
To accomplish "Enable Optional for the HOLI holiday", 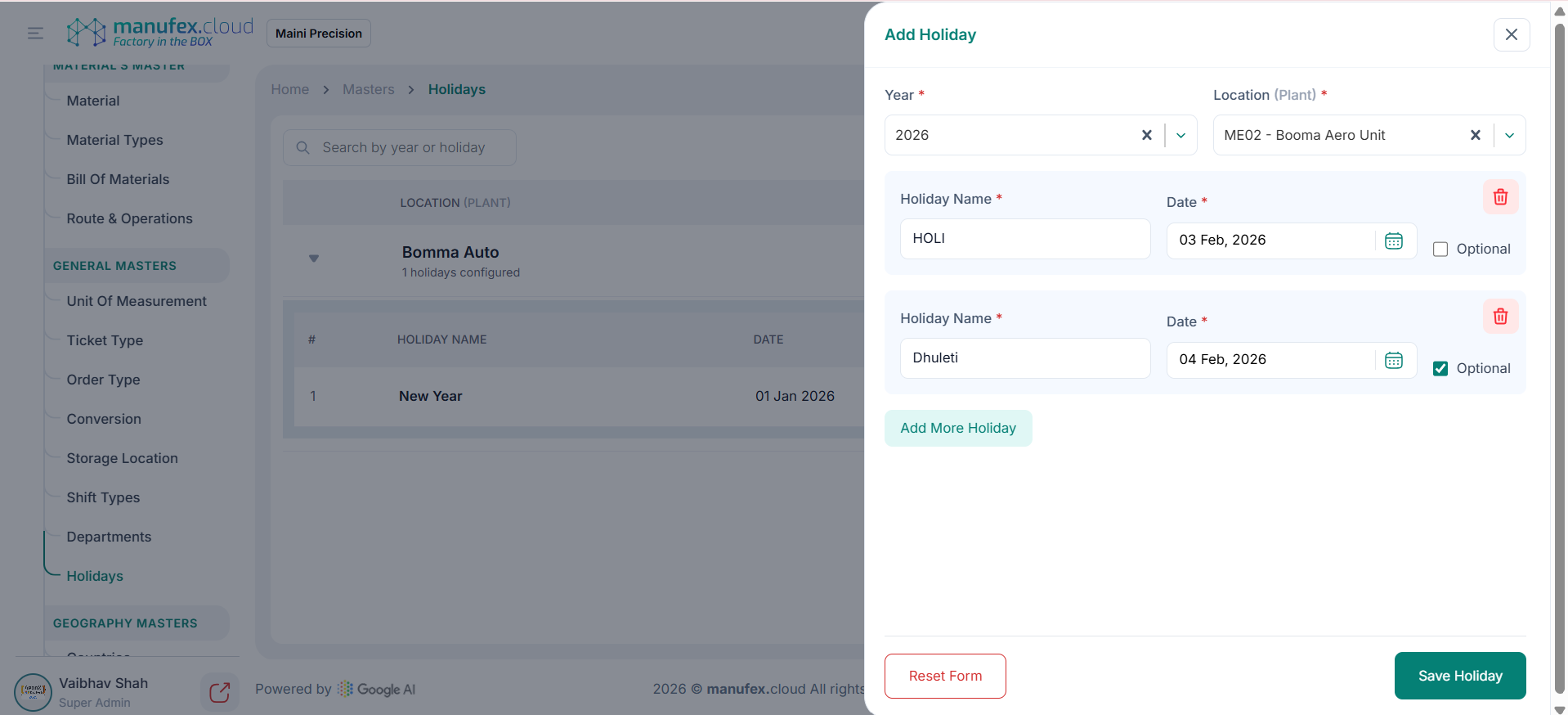I will pyautogui.click(x=1440, y=250).
